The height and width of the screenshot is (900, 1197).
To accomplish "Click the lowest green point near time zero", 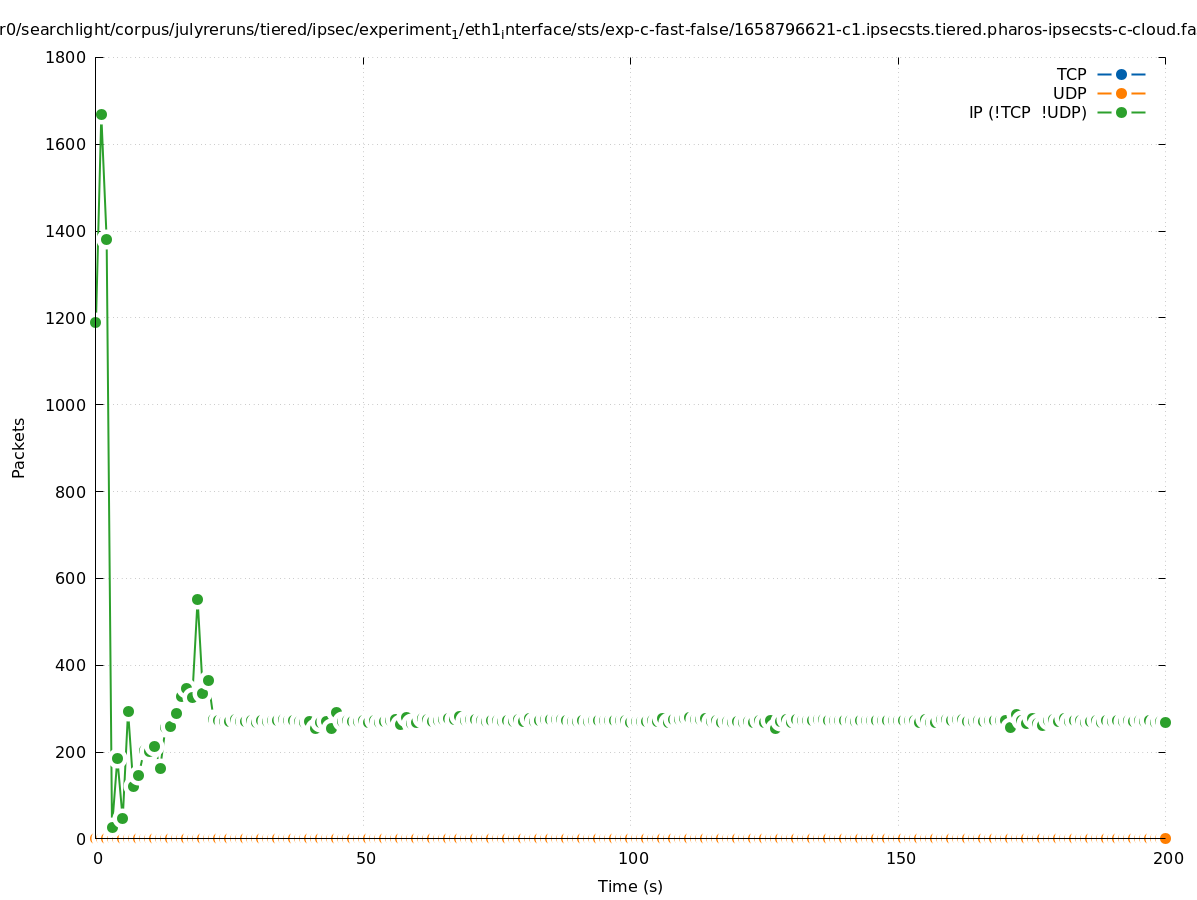I will pos(112,827).
